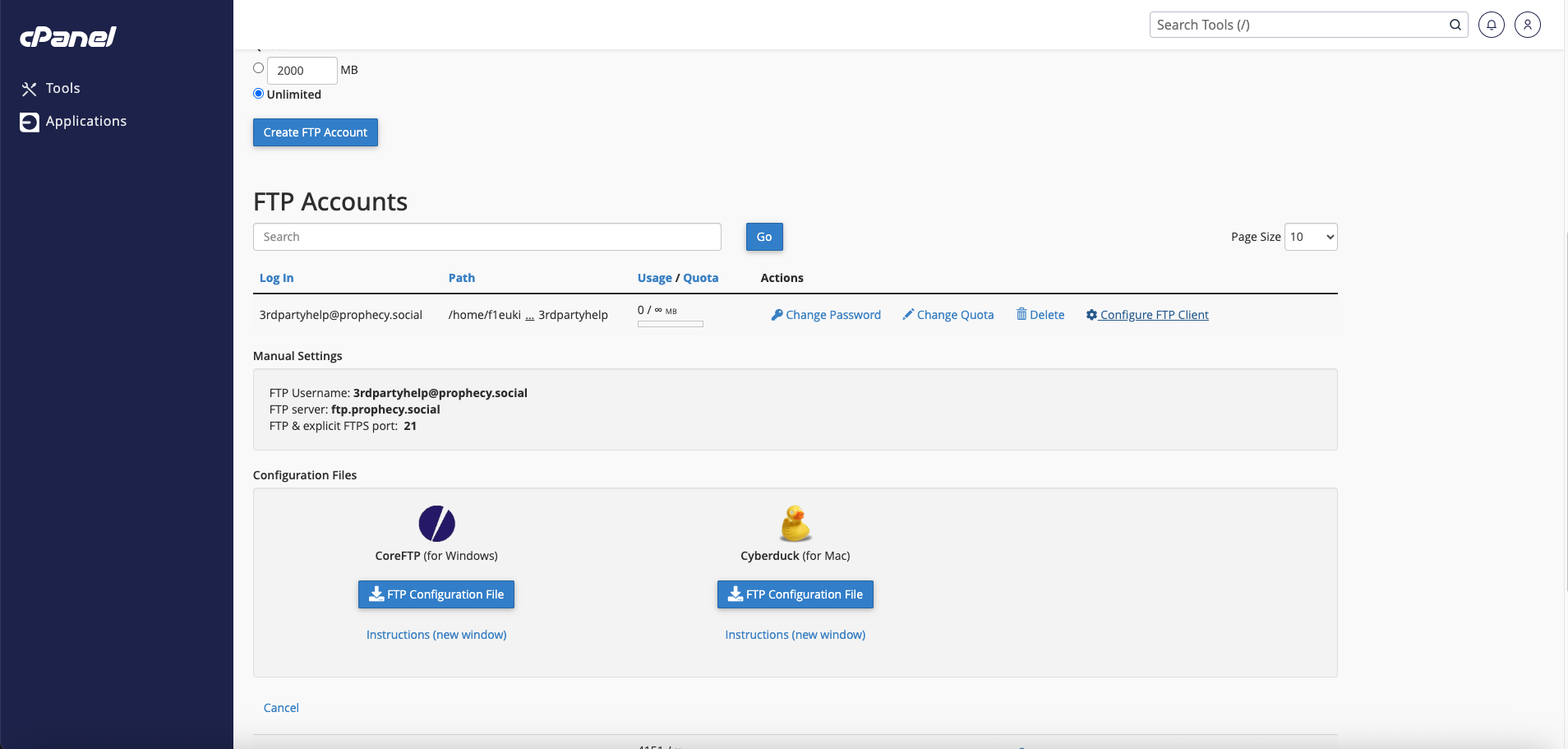Image resolution: width=1568 pixels, height=749 pixels.
Task: Open the Page Size dropdown
Action: click(x=1311, y=237)
